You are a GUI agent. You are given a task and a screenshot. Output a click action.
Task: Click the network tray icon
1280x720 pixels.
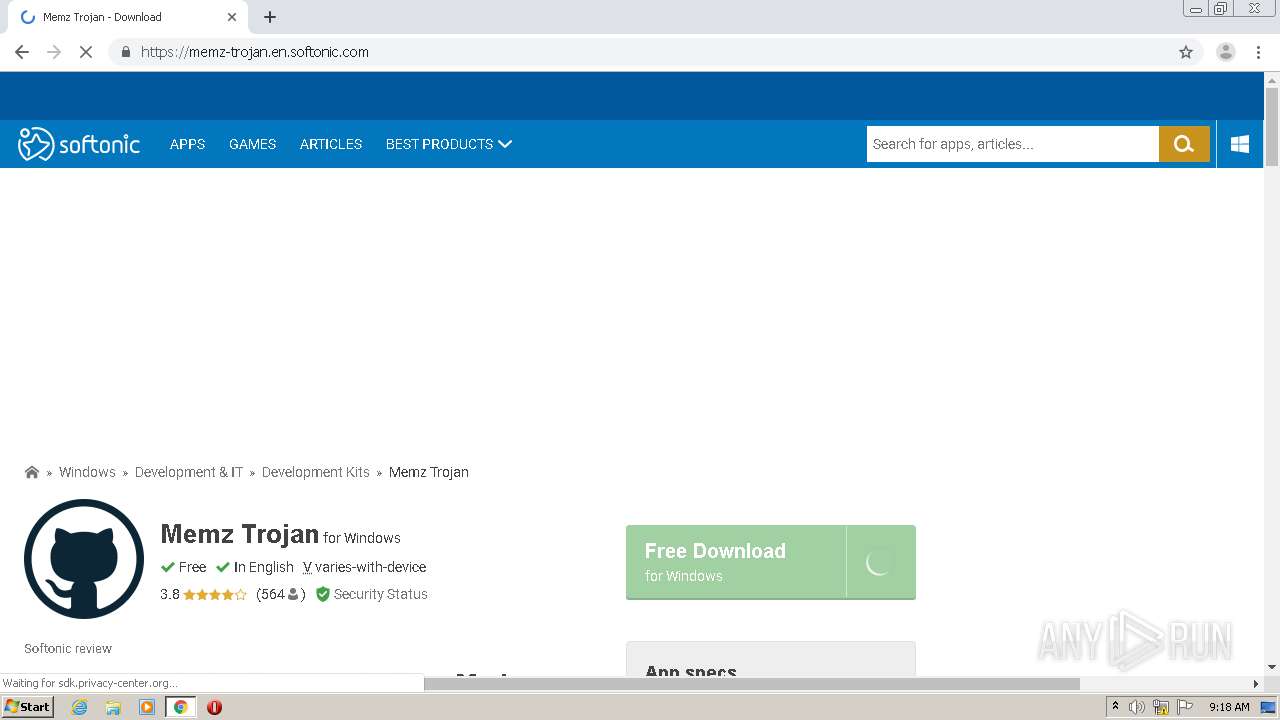[1161, 707]
